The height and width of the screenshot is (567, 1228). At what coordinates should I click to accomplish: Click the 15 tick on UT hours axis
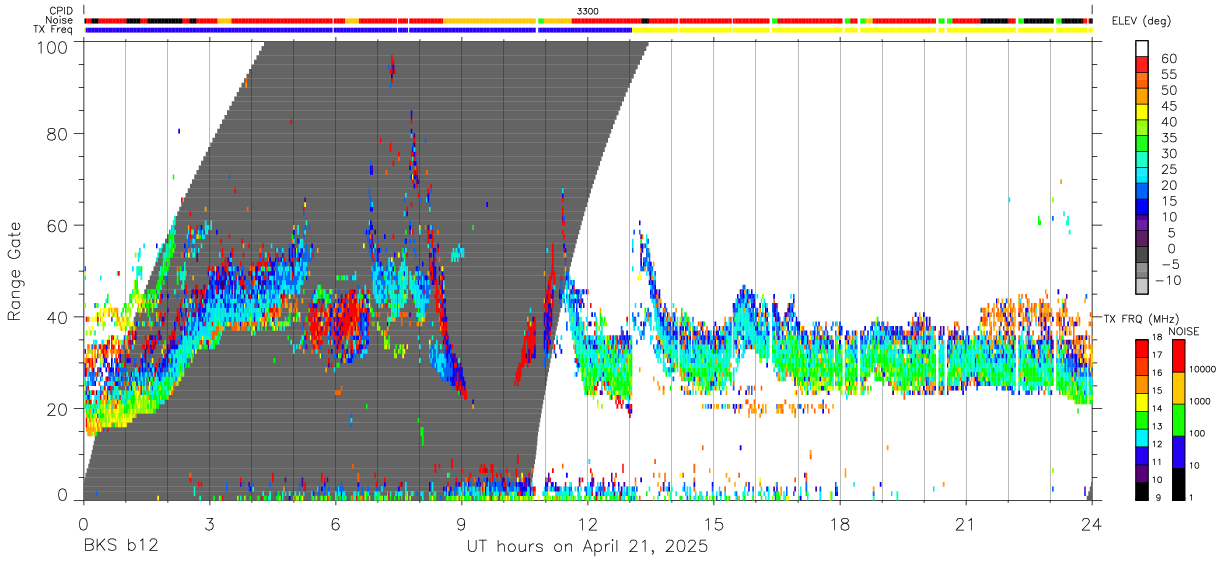pyautogui.click(x=713, y=524)
